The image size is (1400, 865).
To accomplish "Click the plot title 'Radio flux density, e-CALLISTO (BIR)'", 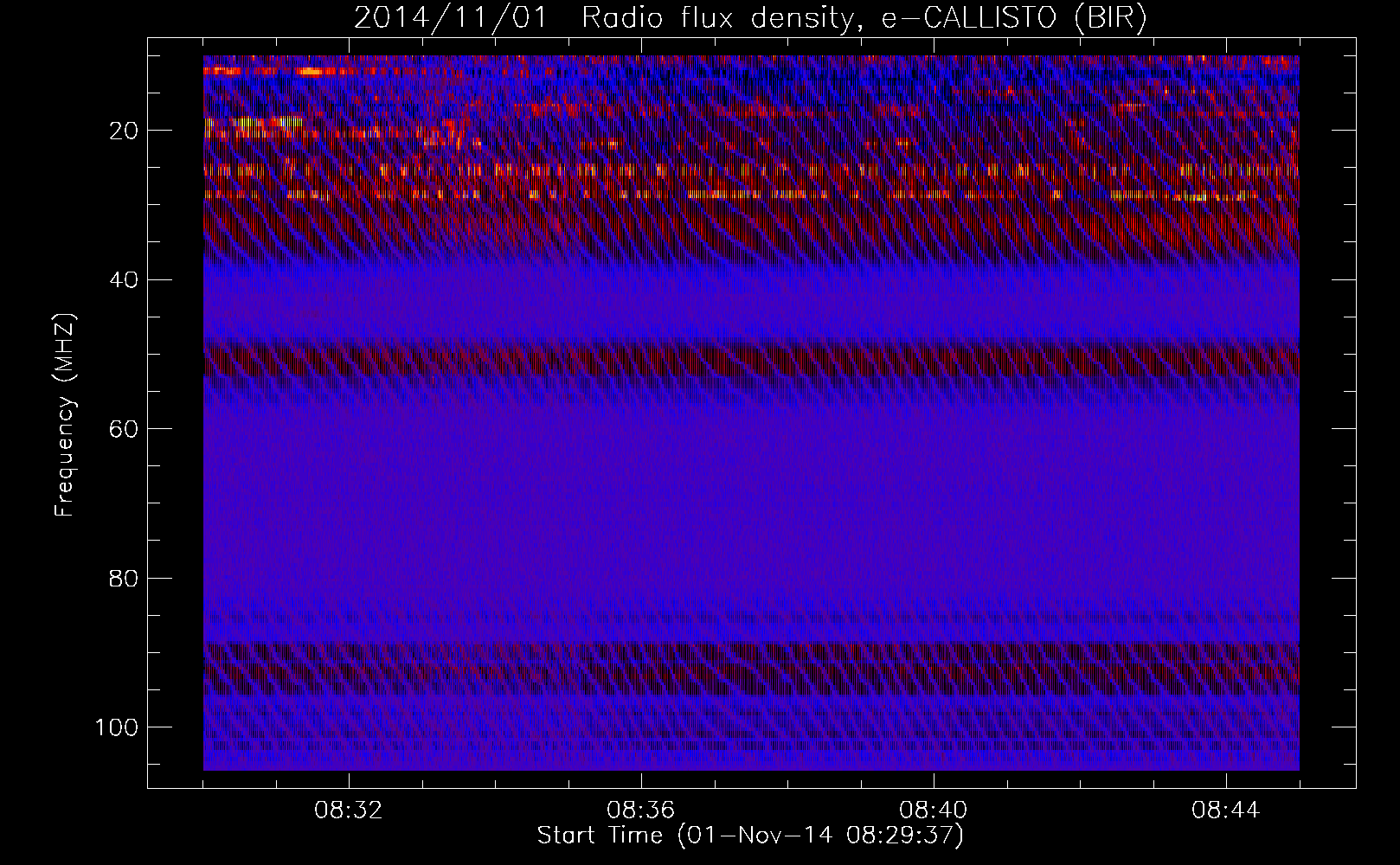I will click(x=864, y=17).
